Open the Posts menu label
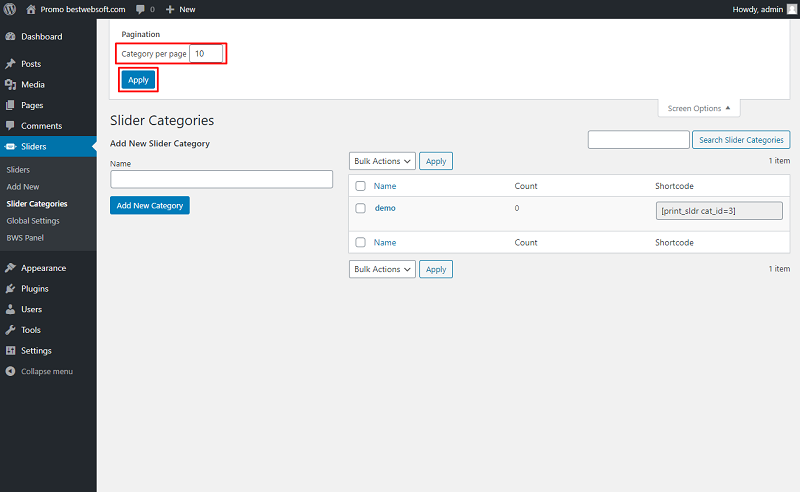The width and height of the screenshot is (800, 492). pos(31,64)
